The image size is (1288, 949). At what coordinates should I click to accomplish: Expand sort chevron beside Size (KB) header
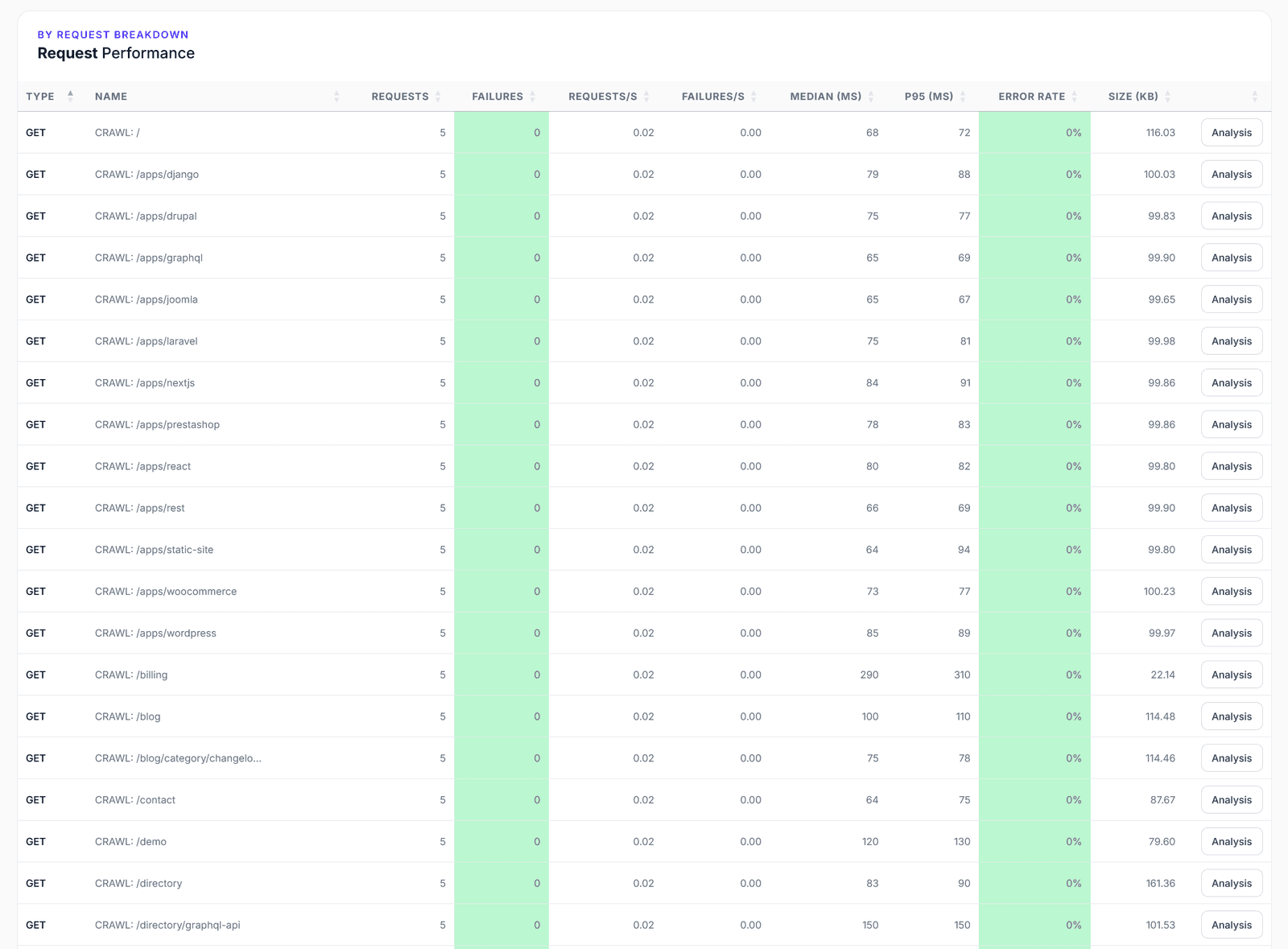1168,96
